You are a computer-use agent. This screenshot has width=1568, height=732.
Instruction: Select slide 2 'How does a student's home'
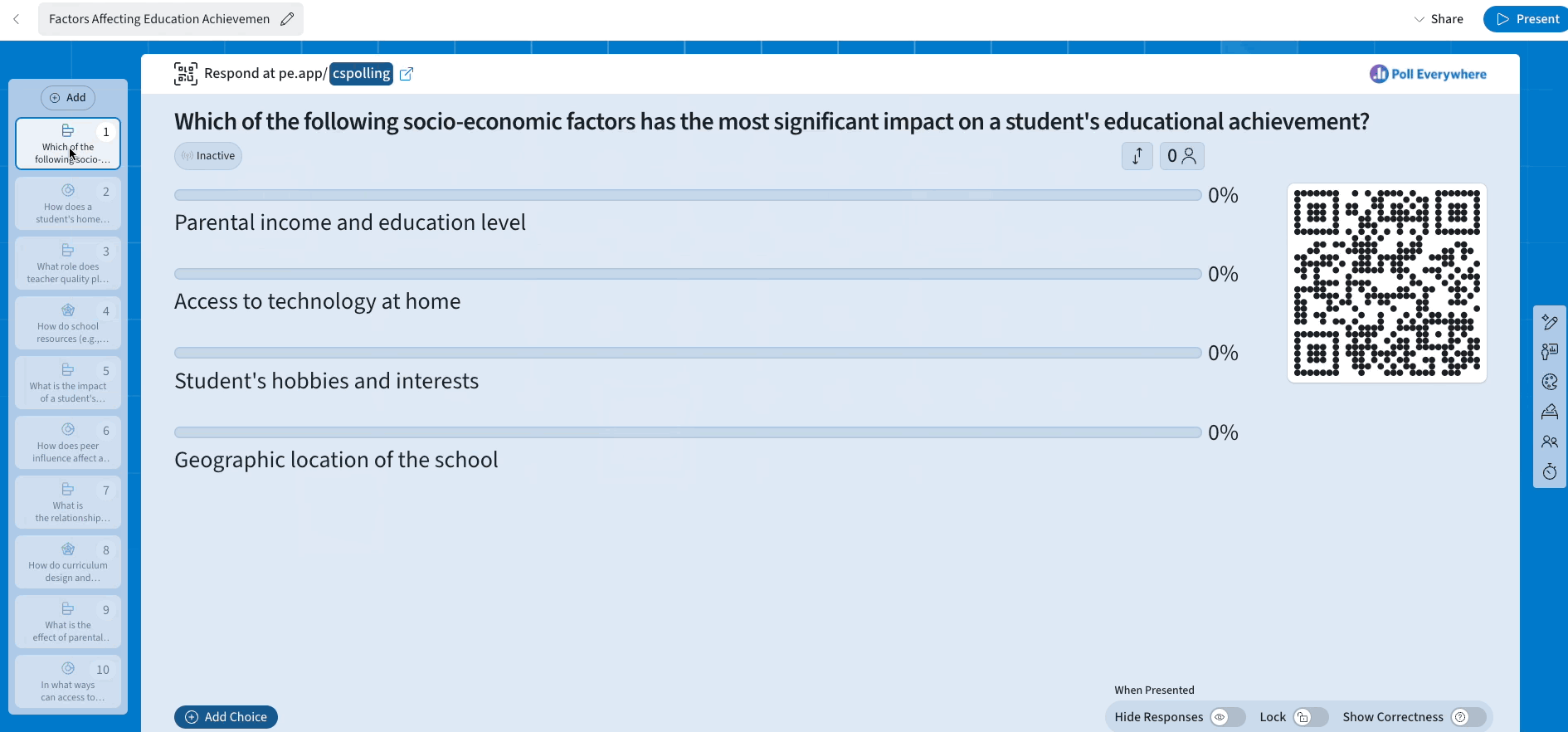click(68, 203)
